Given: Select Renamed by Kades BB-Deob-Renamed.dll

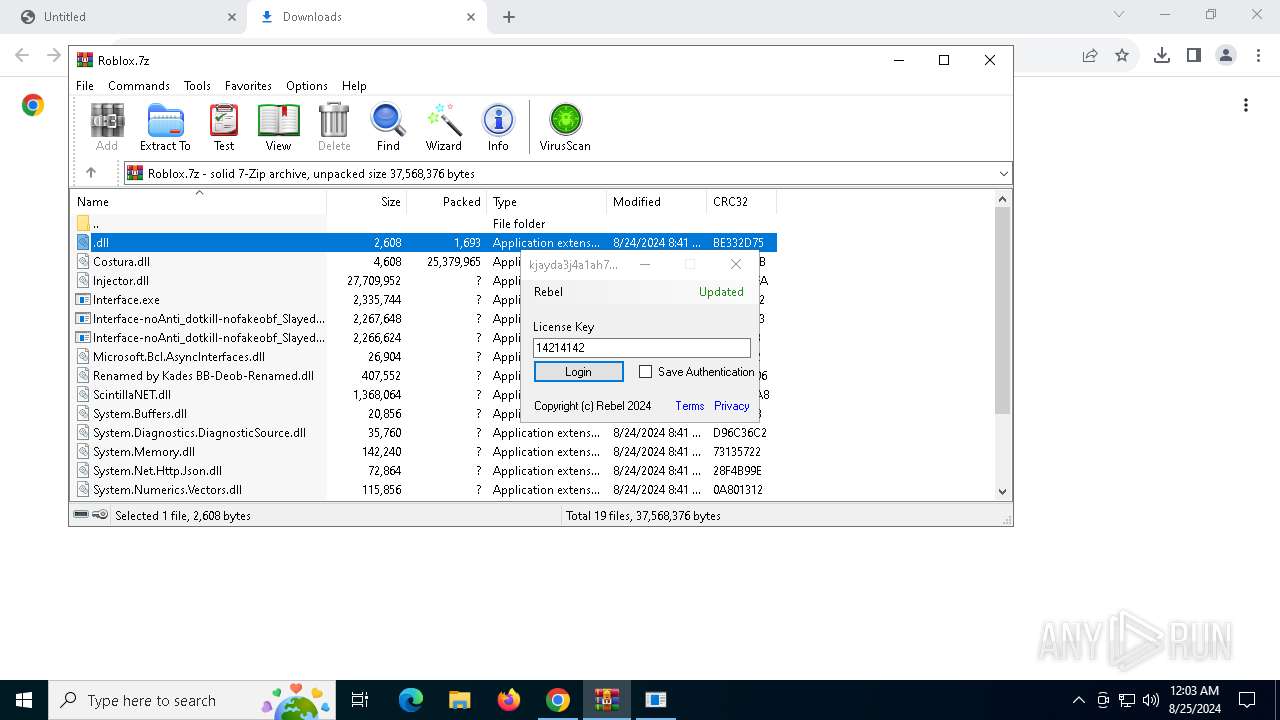Looking at the screenshot, I should [x=203, y=376].
